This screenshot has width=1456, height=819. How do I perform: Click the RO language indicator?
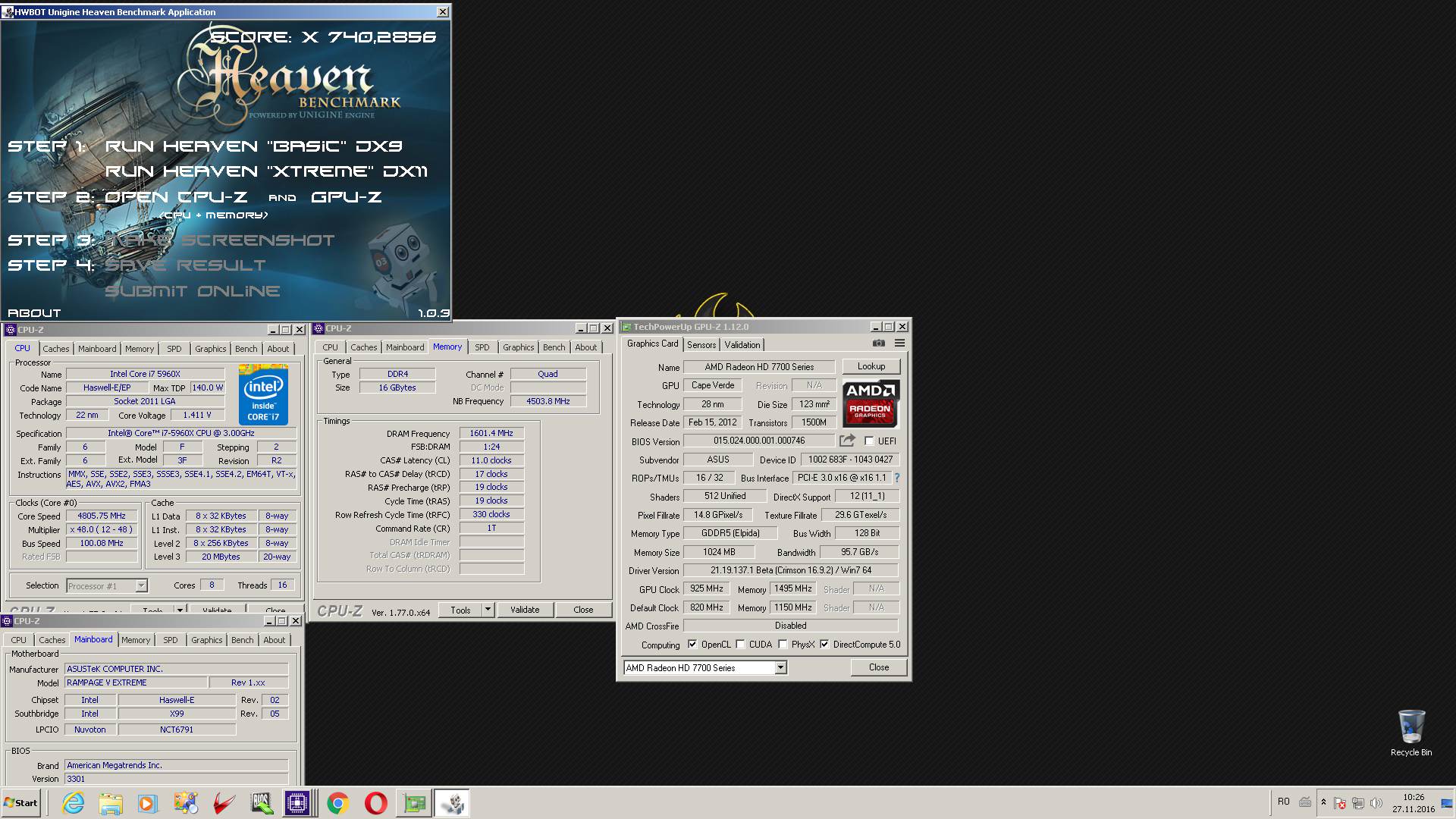pyautogui.click(x=1283, y=802)
